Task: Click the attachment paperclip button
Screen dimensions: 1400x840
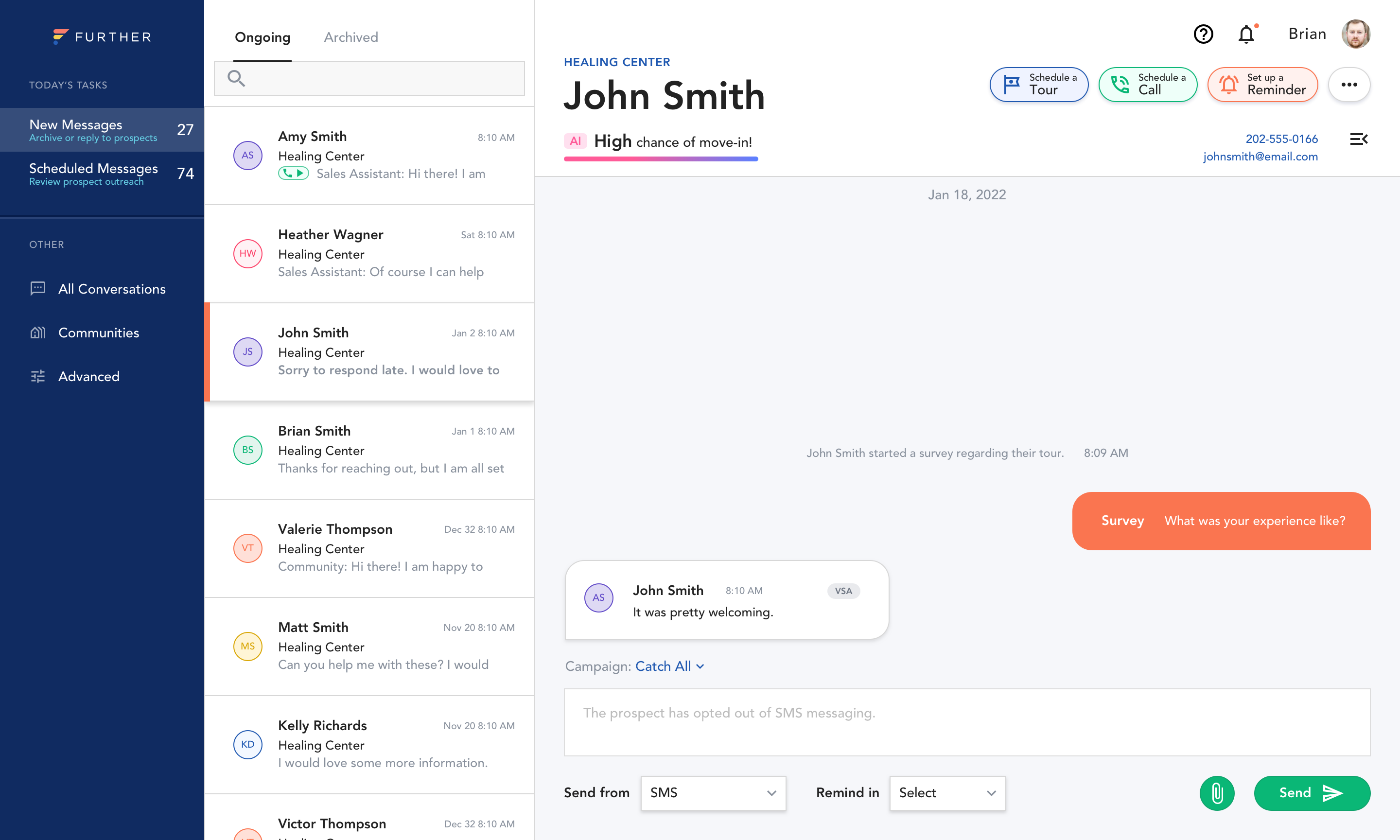Action: pos(1217,793)
